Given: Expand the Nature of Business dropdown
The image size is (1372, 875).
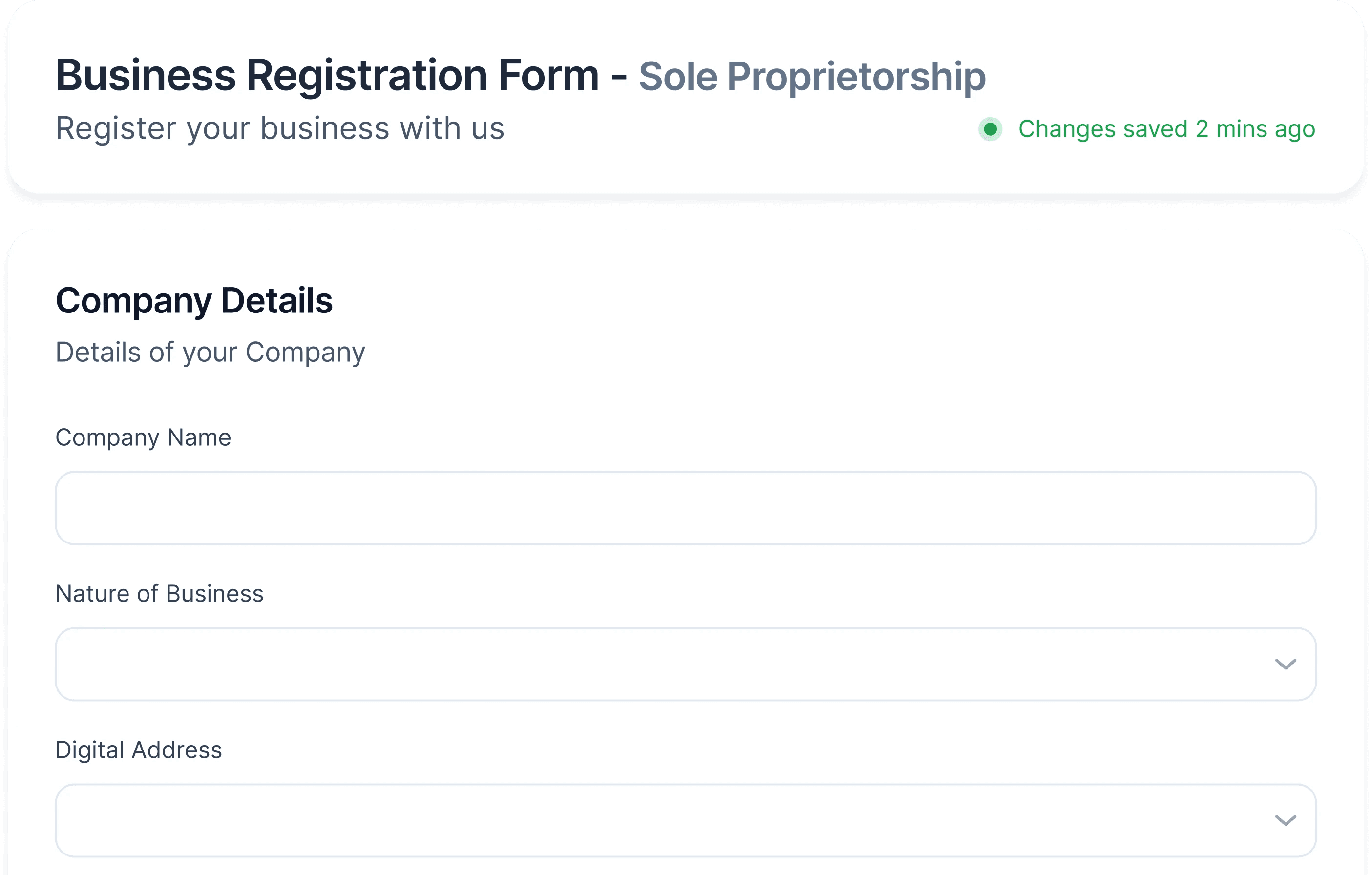Looking at the screenshot, I should coord(686,664).
